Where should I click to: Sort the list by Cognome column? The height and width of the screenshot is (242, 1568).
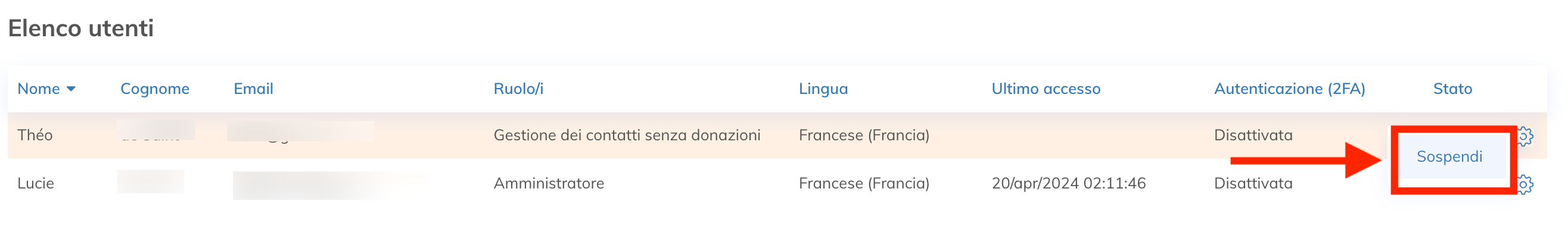[x=155, y=89]
